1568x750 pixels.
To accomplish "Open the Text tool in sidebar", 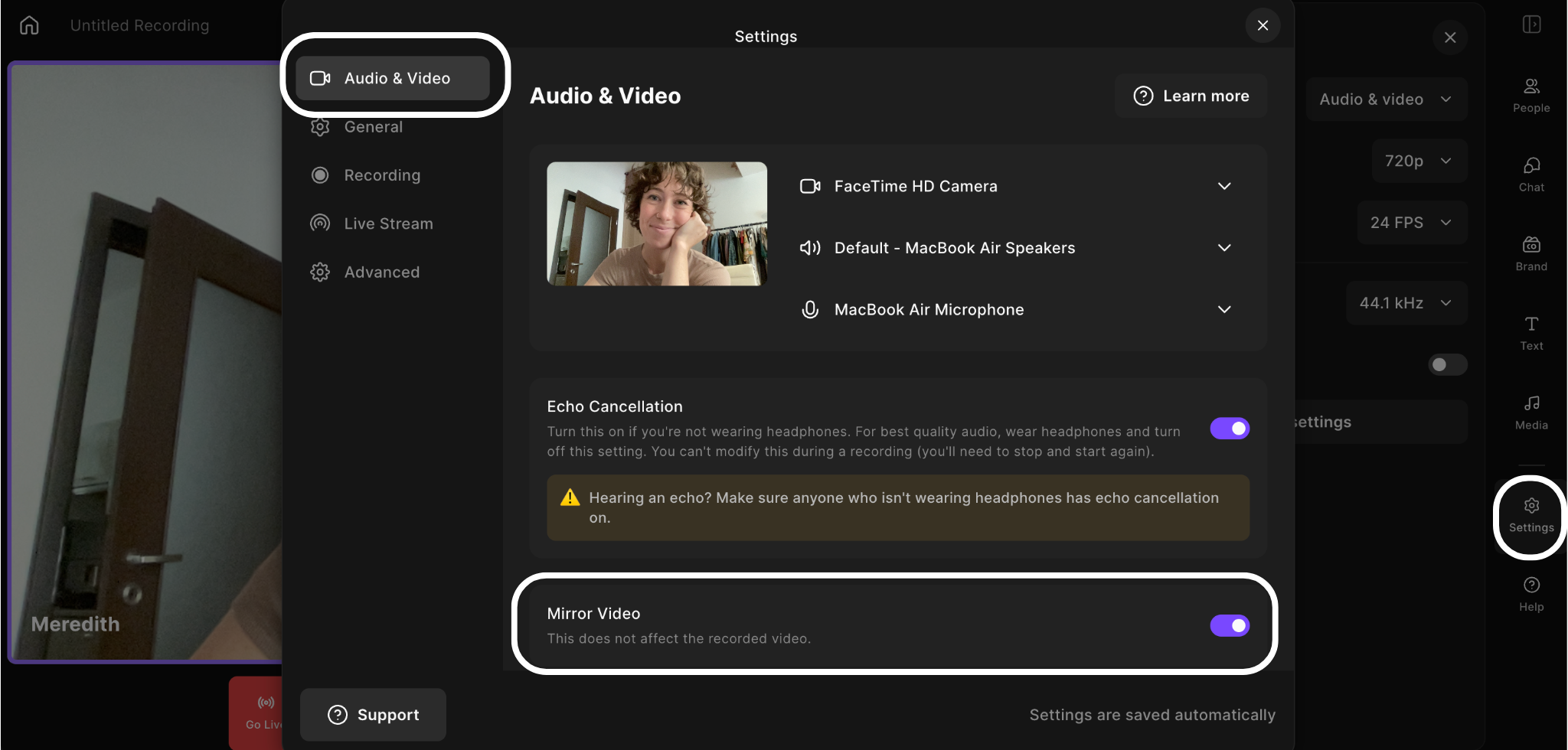I will point(1531,334).
